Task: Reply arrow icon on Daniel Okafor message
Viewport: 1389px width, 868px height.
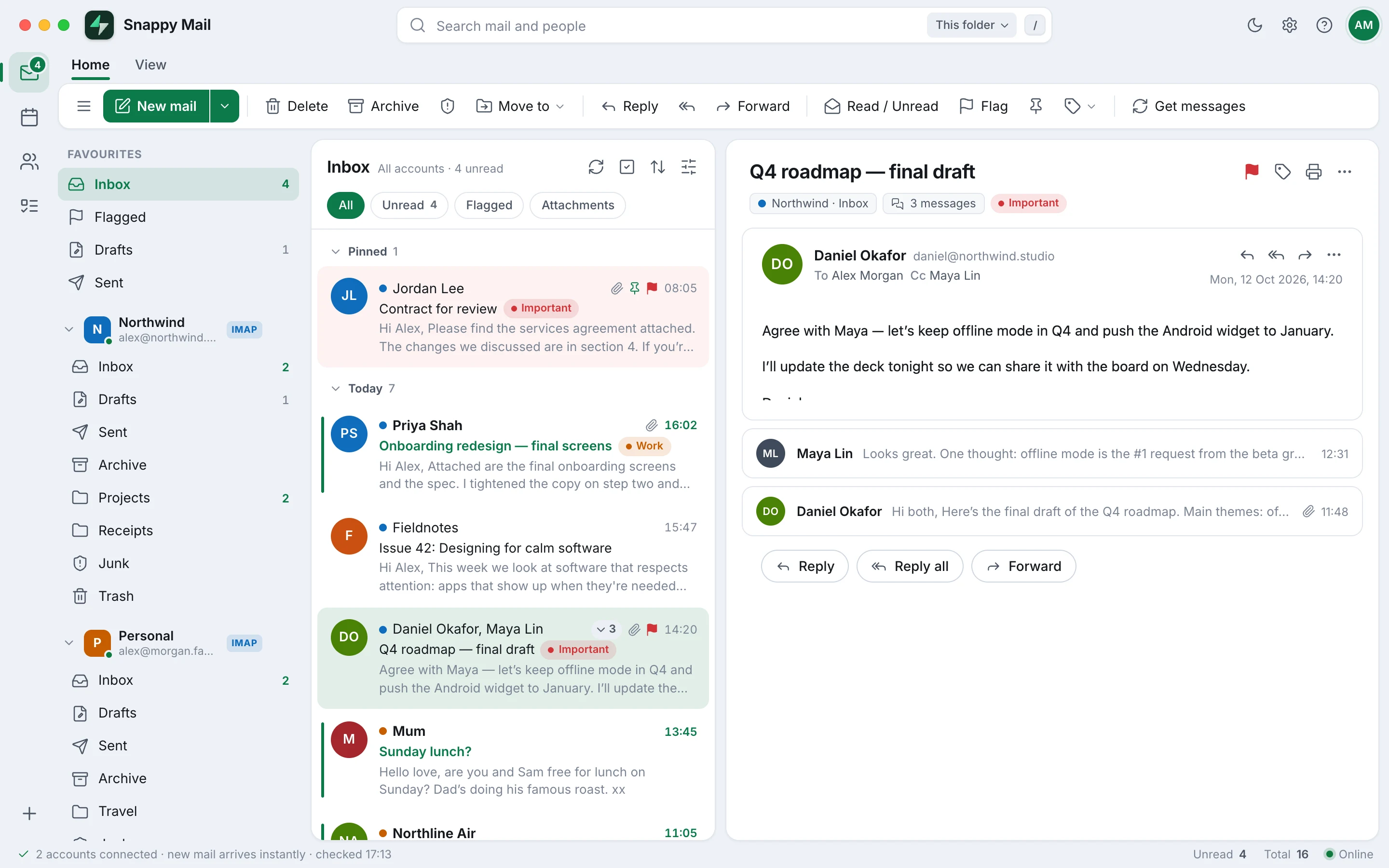Action: point(1247,255)
